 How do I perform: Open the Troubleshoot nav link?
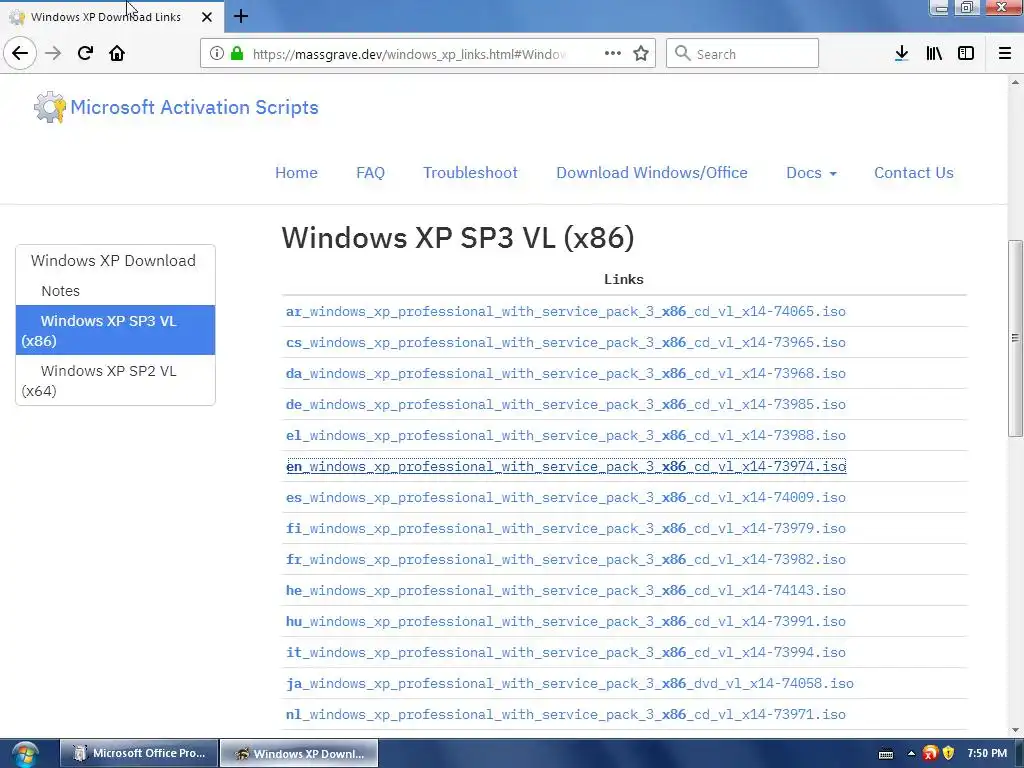pyautogui.click(x=470, y=173)
